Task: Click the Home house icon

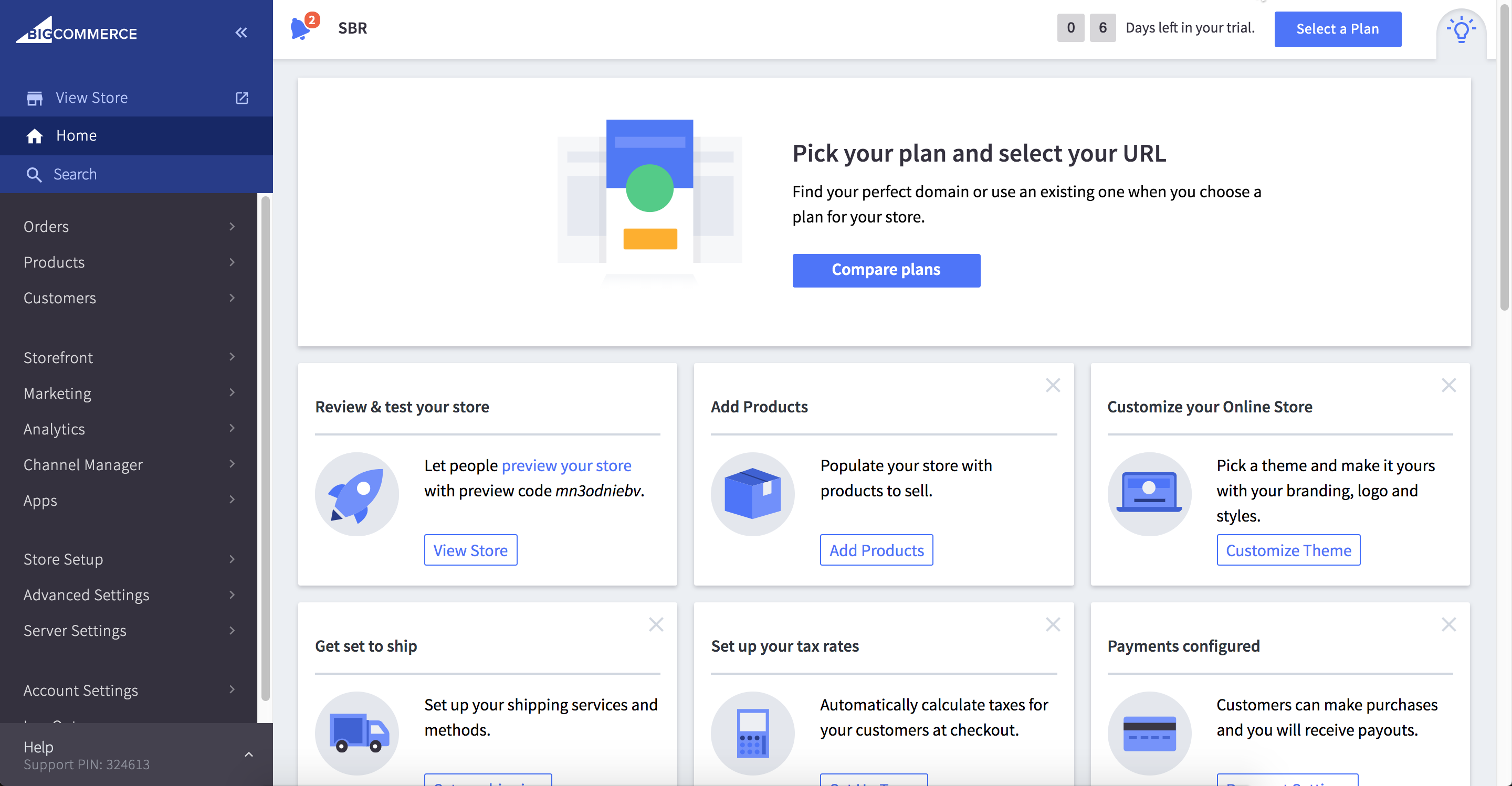Action: pyautogui.click(x=35, y=136)
